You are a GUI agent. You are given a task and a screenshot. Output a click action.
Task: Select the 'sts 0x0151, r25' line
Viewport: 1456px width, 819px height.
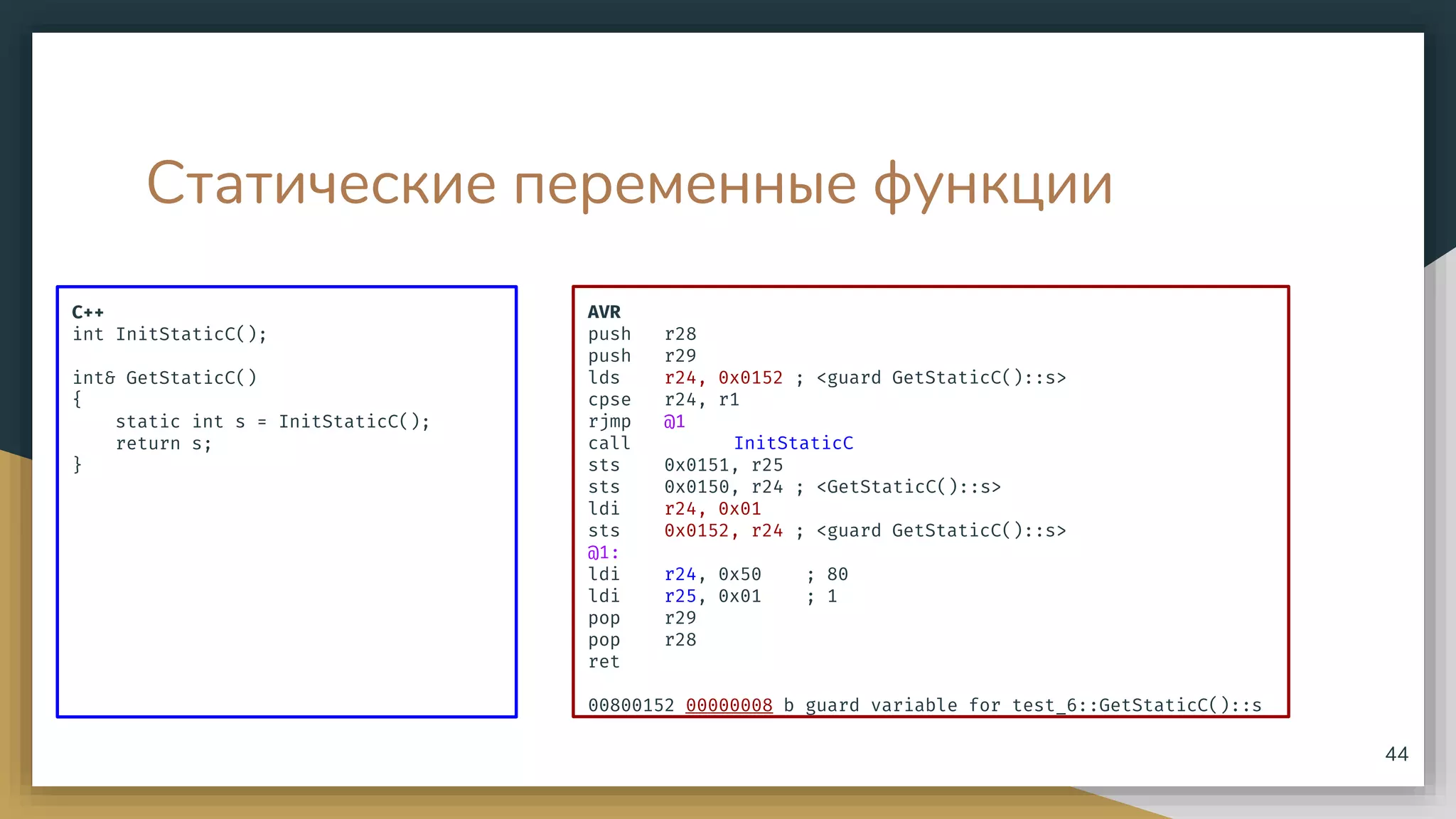click(685, 465)
